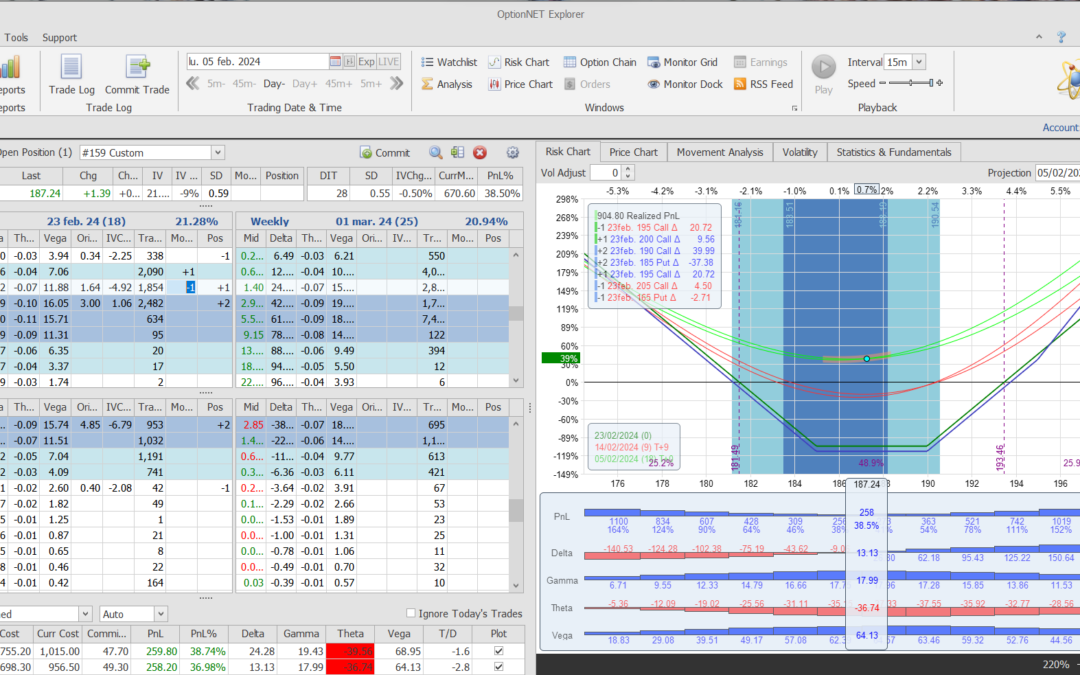Click the playback Speed slider
Viewport: 1080px width, 675px height.
click(912, 84)
